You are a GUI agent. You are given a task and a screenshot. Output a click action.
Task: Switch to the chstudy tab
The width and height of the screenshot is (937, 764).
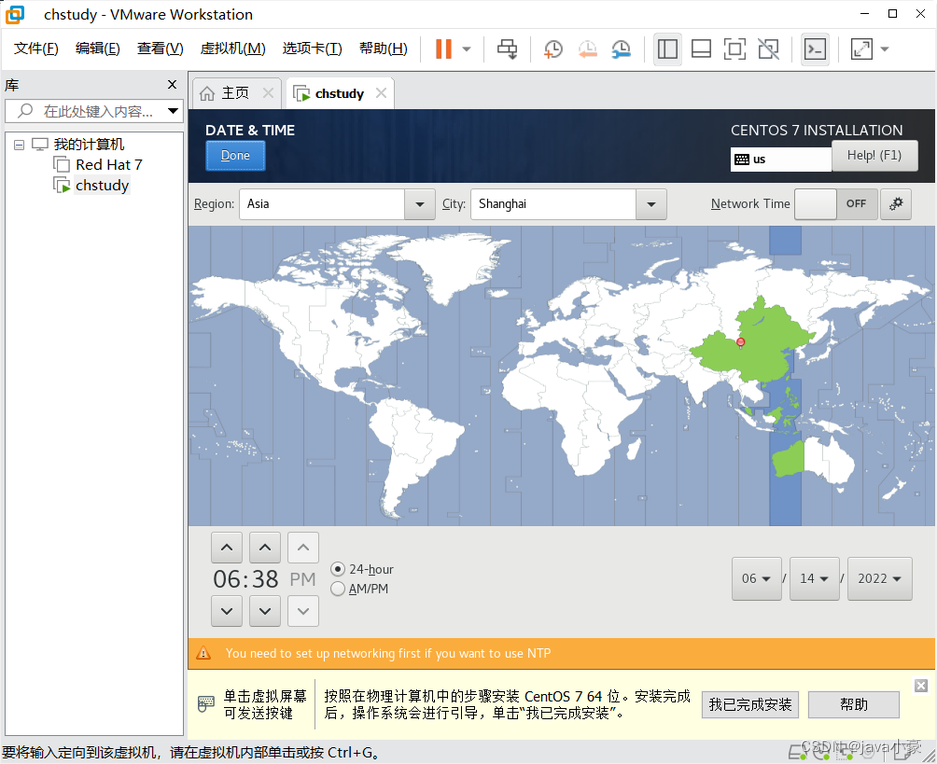pyautogui.click(x=339, y=93)
